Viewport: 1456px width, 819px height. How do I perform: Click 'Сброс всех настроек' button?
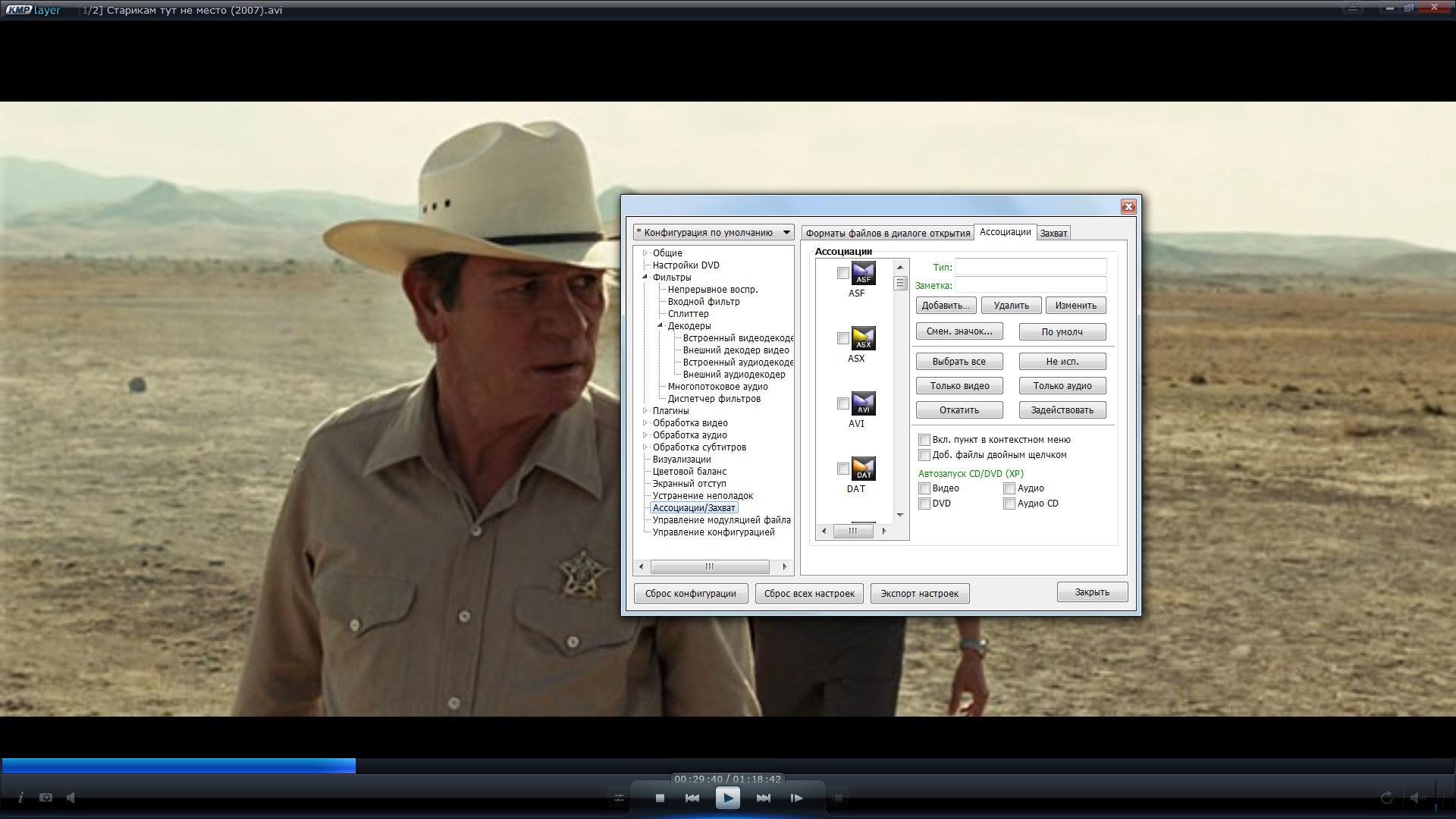809,593
